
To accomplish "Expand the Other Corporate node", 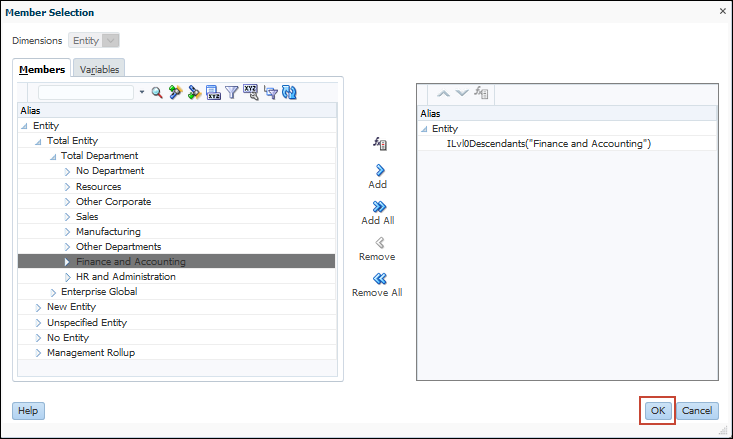I will pos(67,202).
